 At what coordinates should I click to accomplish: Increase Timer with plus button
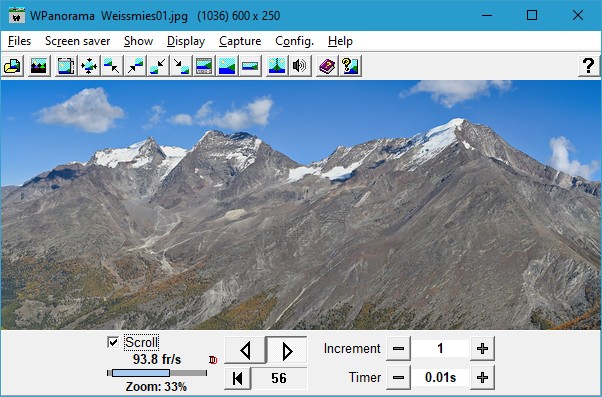pyautogui.click(x=482, y=377)
